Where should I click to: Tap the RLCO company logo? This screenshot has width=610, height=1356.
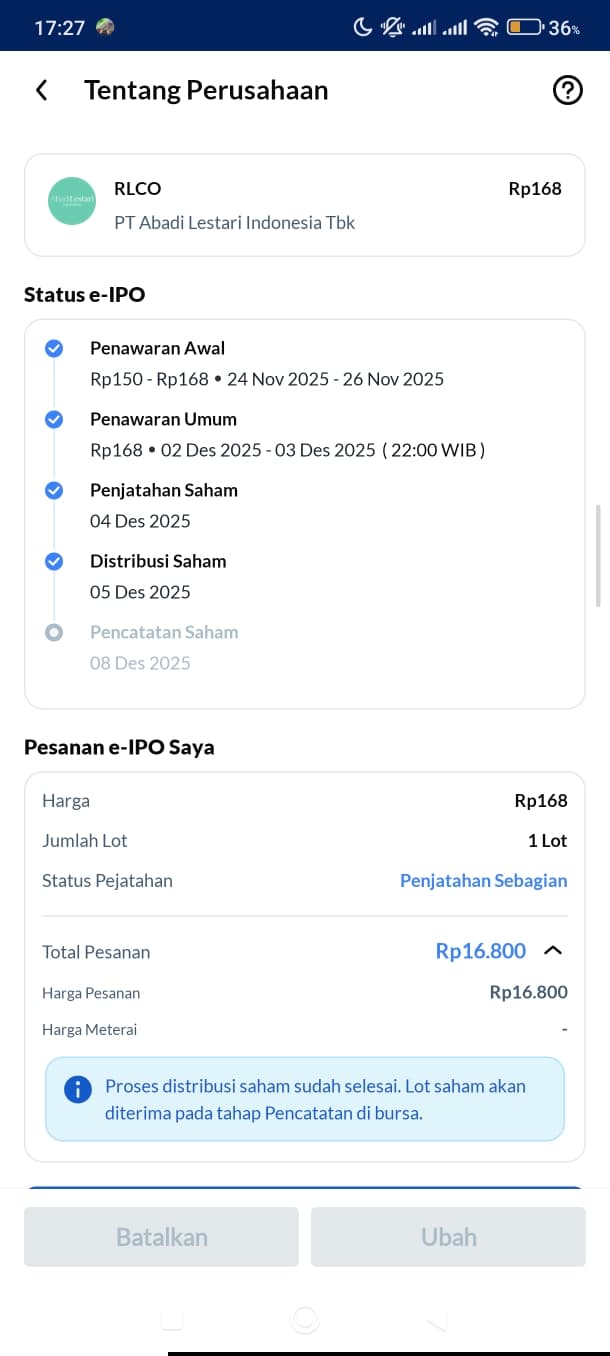pos(72,201)
